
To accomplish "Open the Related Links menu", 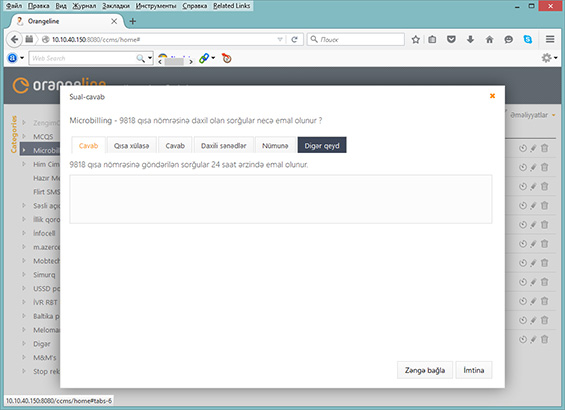I will coord(231,6).
